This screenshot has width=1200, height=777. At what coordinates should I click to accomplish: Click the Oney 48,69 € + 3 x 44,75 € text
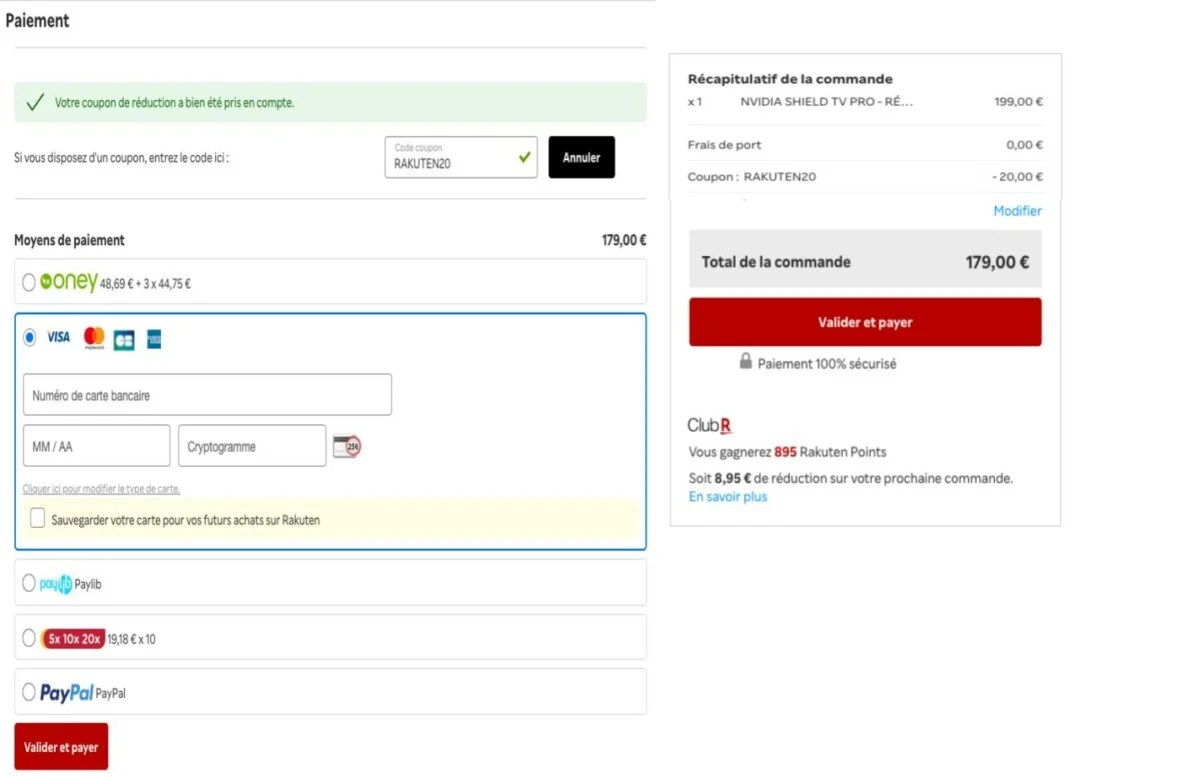[145, 284]
